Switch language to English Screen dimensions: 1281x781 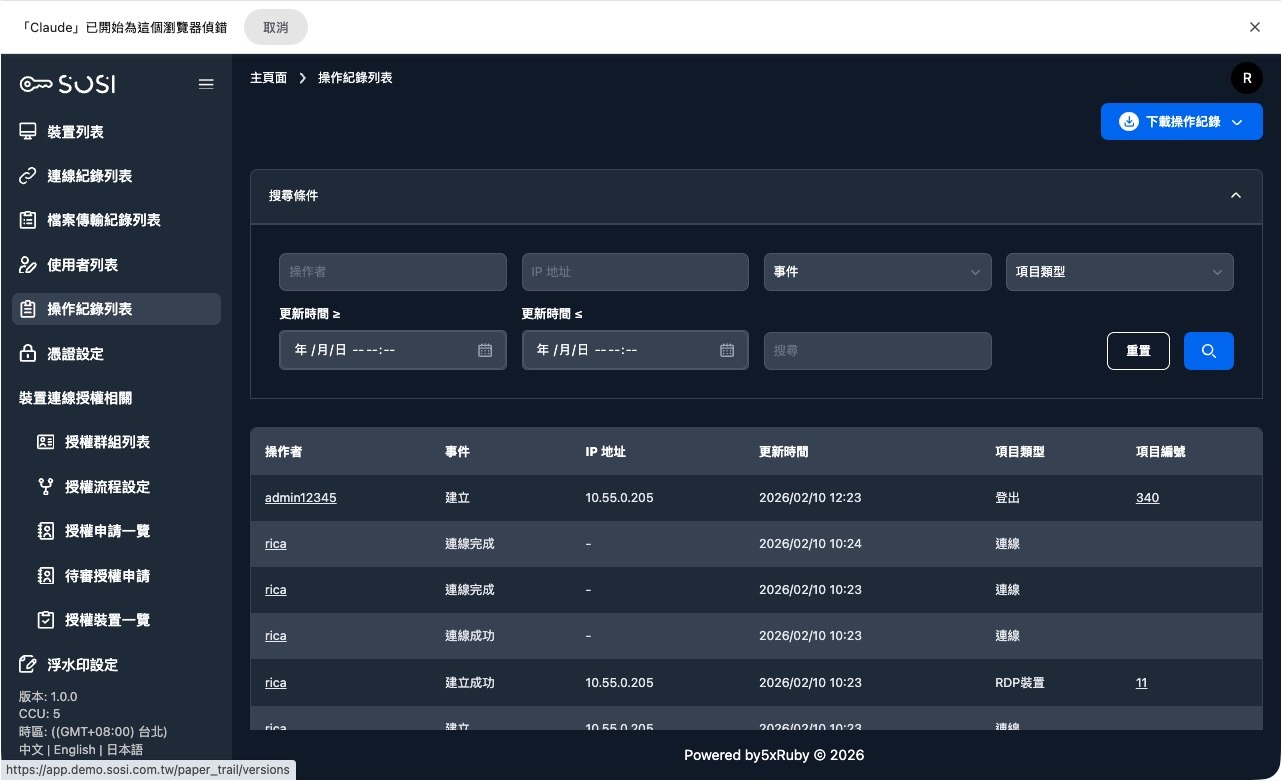tap(75, 750)
